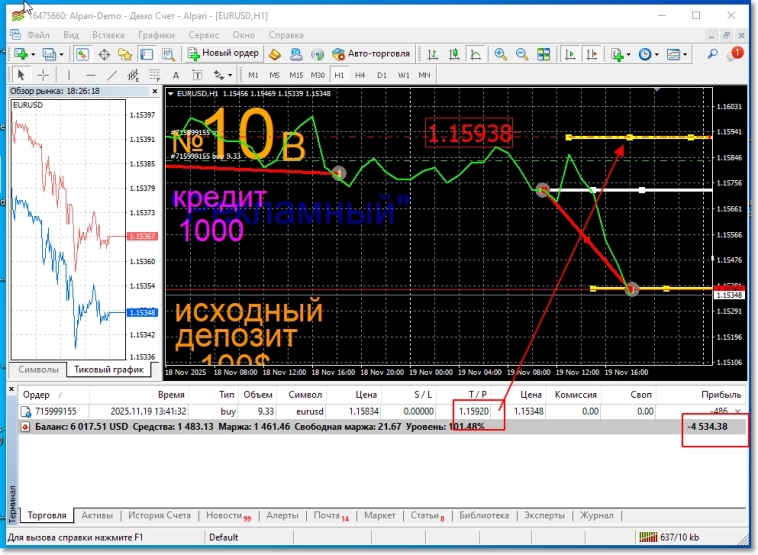Open the Сервис menu
758x555 pixels.
pyautogui.click(x=203, y=34)
